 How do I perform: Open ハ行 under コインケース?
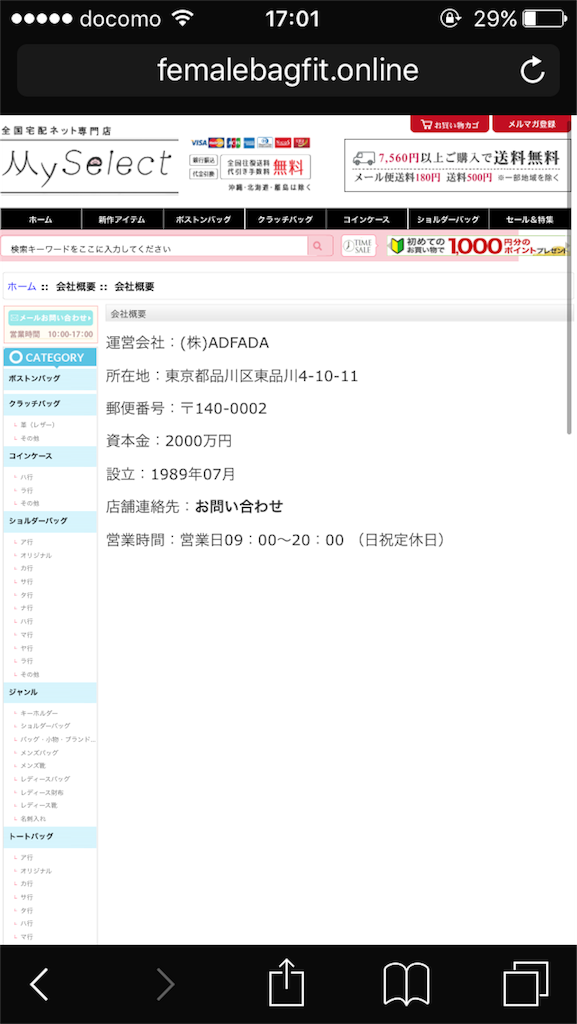(x=27, y=477)
